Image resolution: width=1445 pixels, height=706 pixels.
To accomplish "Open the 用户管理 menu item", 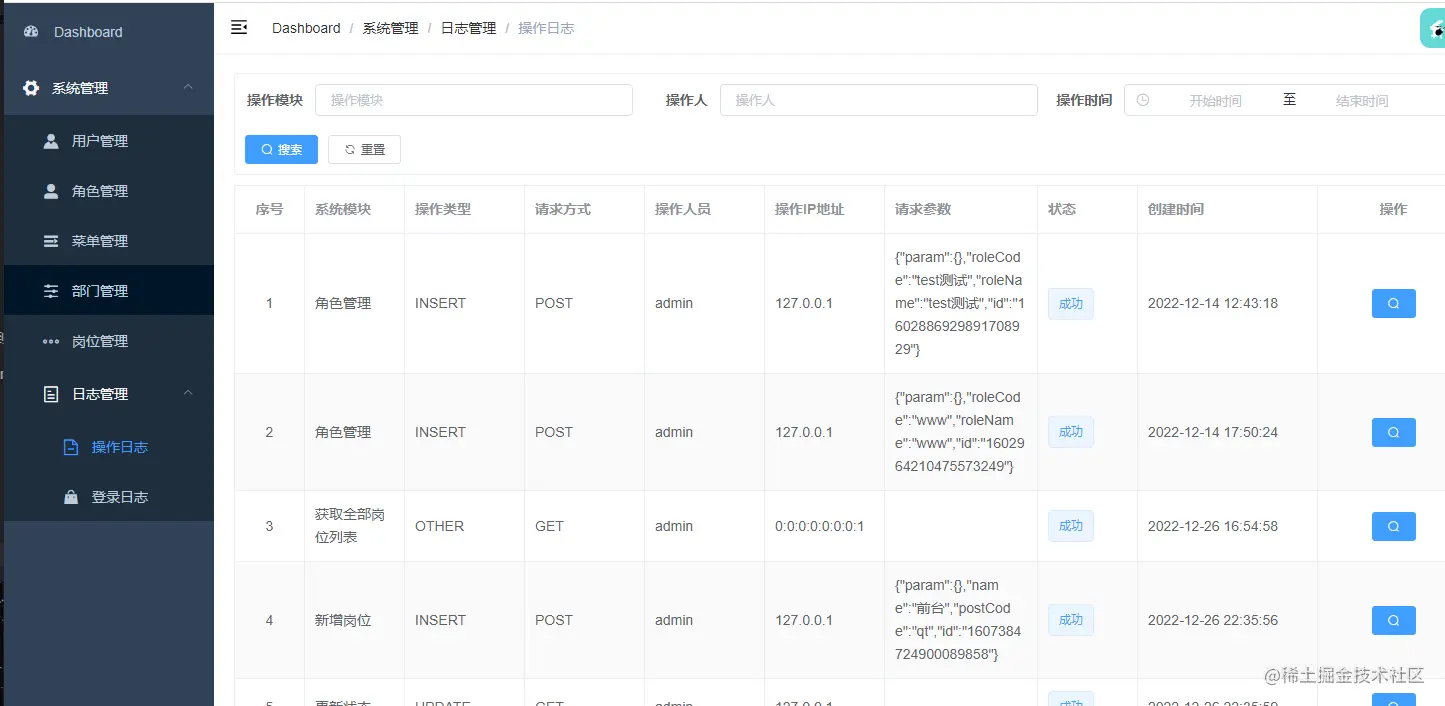I will tap(109, 141).
